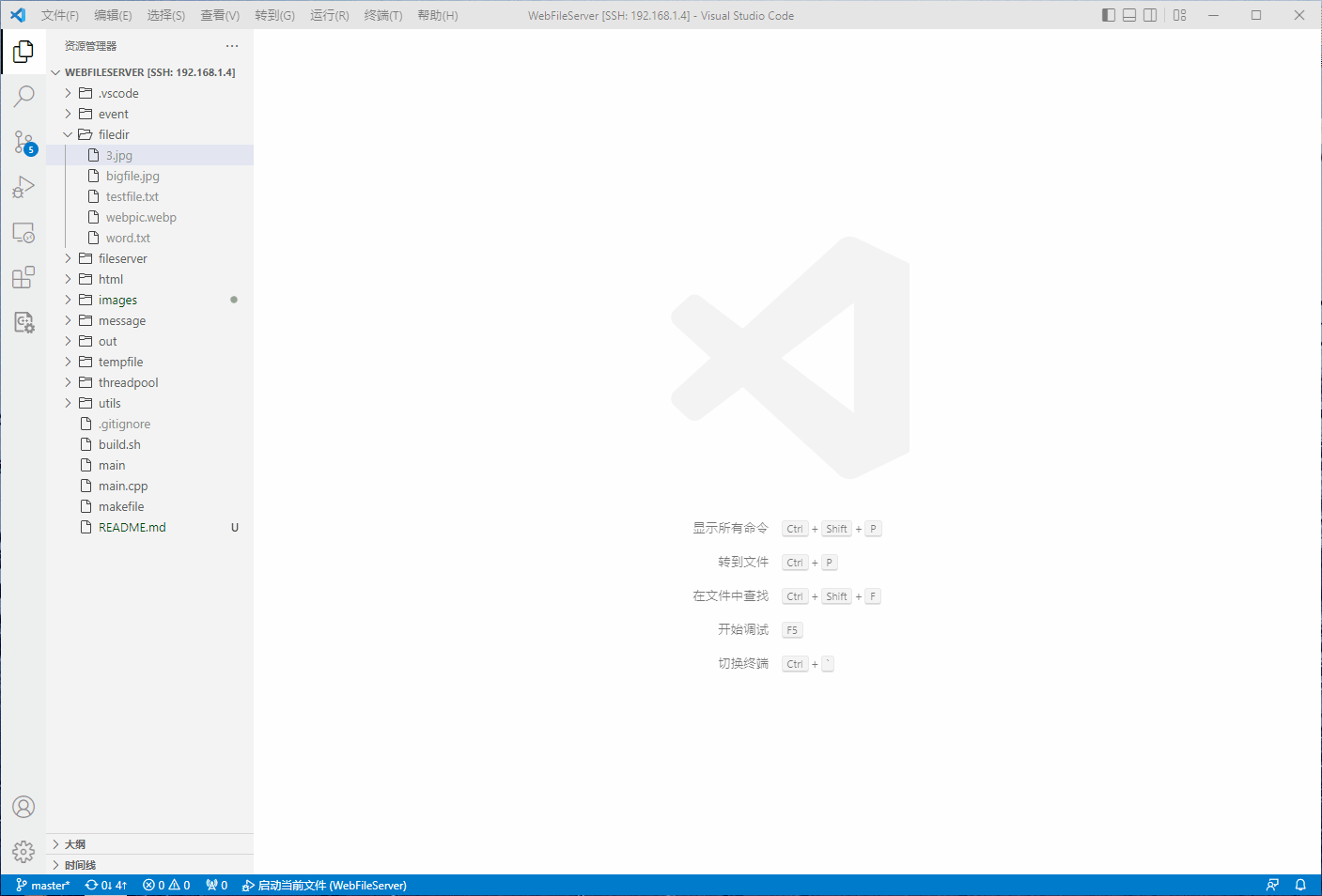1322x896 pixels.
Task: Open the Extensions view
Action: (23, 277)
